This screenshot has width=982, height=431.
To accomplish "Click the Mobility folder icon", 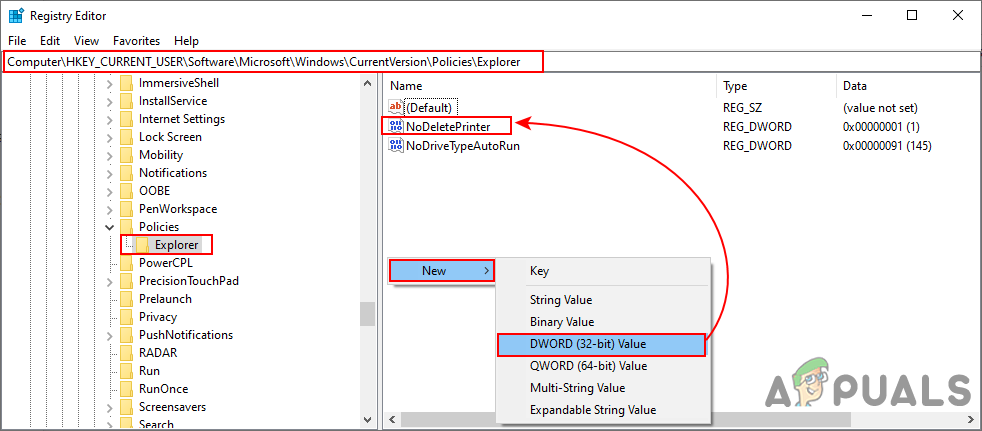I will 127,155.
